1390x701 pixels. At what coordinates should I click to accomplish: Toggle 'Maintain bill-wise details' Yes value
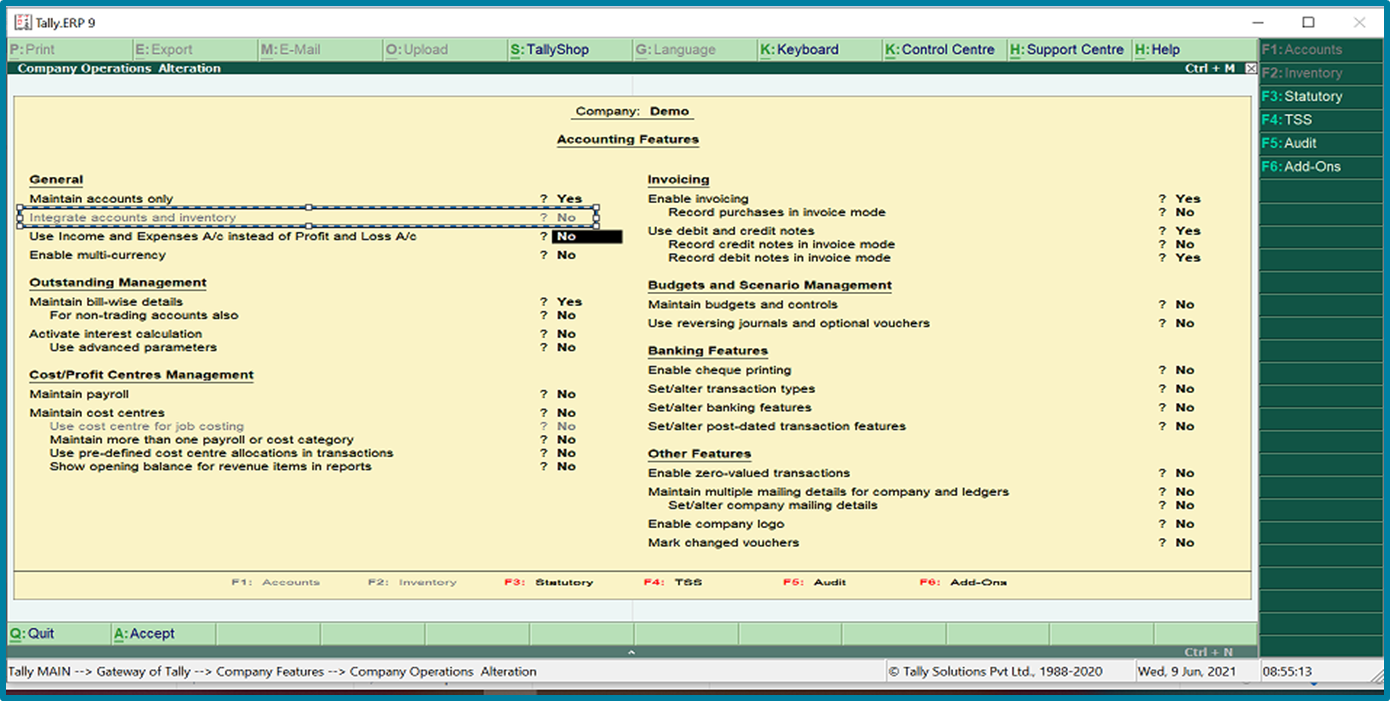569,302
